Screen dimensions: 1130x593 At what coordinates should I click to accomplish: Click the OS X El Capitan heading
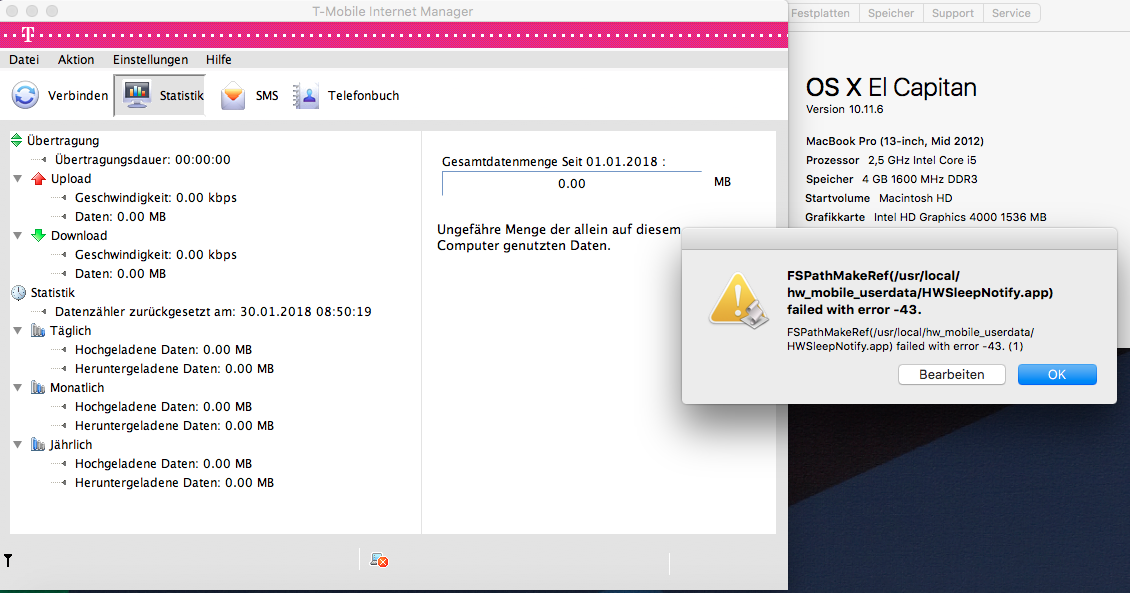[891, 87]
